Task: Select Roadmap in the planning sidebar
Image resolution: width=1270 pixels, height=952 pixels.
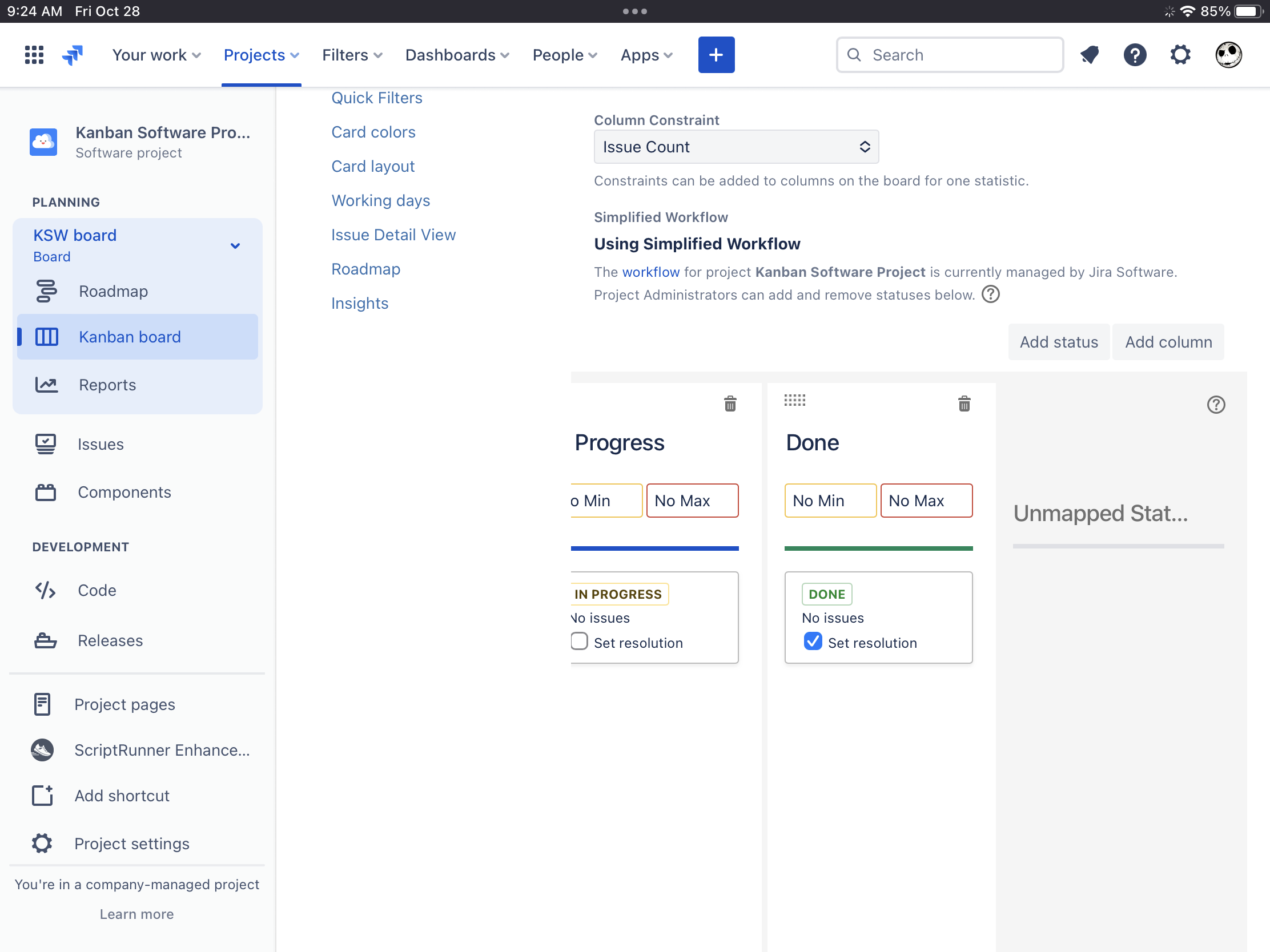Action: 112,291
